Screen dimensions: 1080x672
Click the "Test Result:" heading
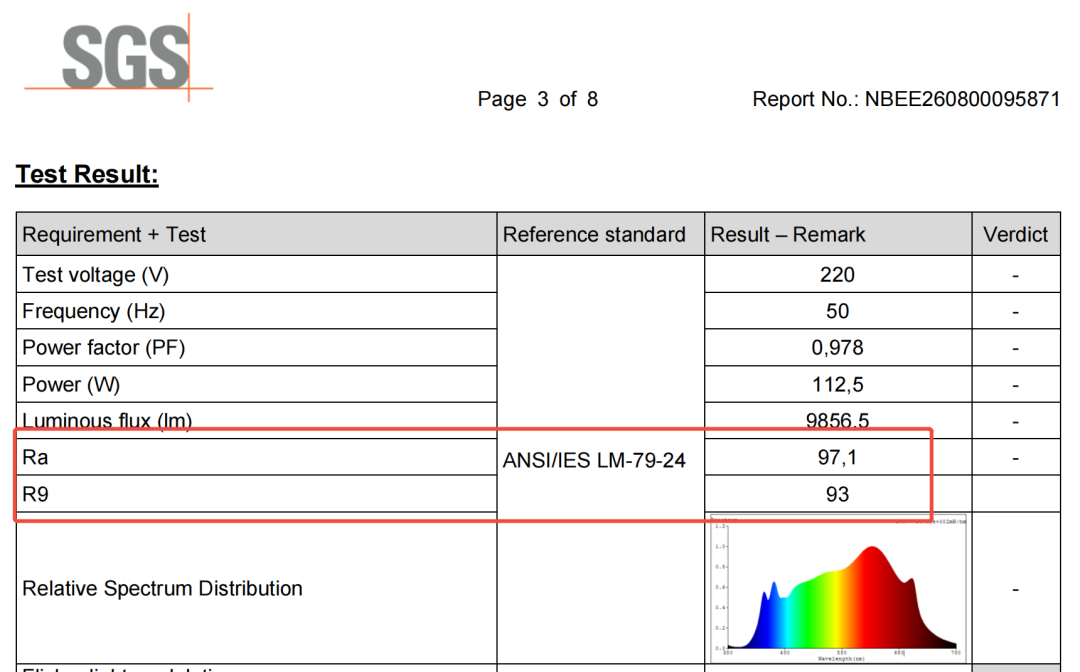87,174
